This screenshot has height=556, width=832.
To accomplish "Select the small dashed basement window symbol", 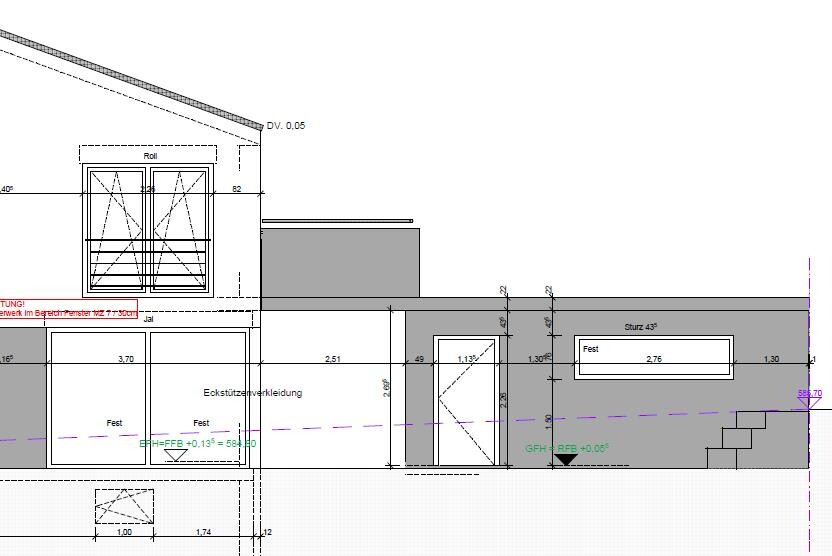I will coord(124,506).
